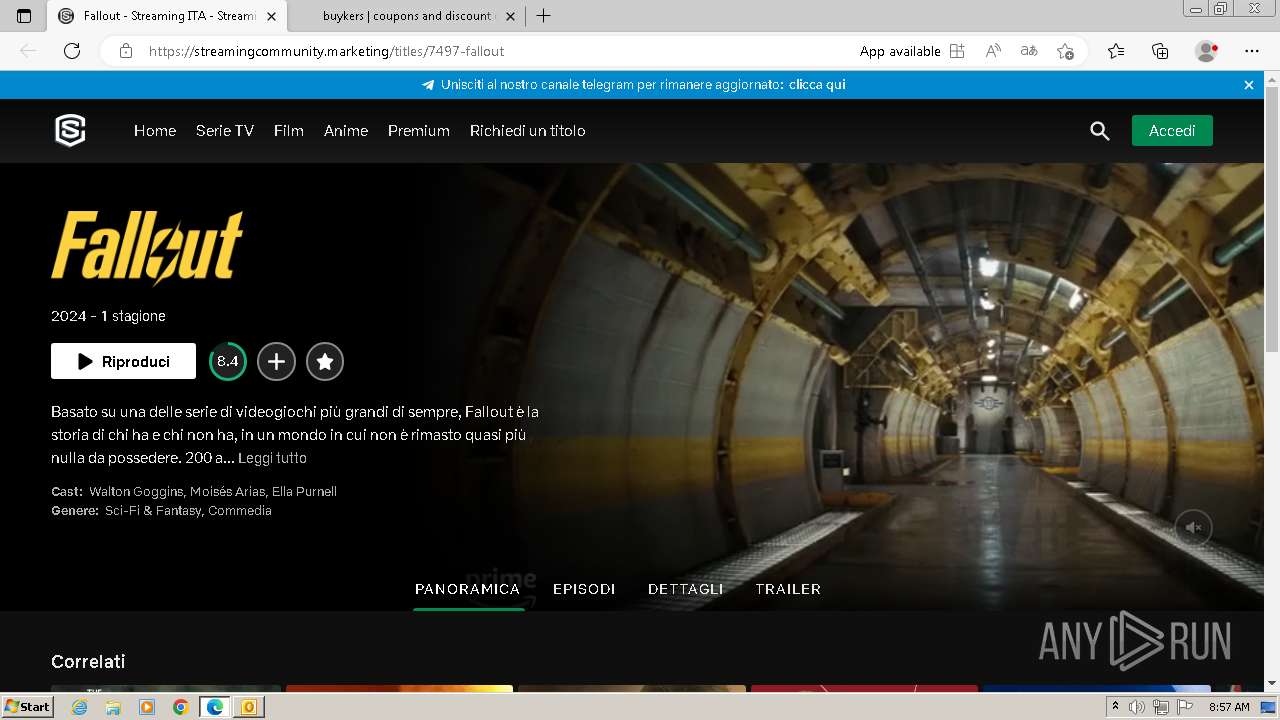Click the App available install icon
This screenshot has width=1280, height=720.
[x=957, y=51]
